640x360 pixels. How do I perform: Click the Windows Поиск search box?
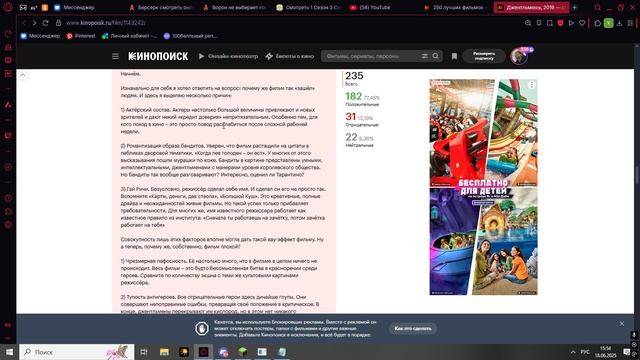[77, 352]
